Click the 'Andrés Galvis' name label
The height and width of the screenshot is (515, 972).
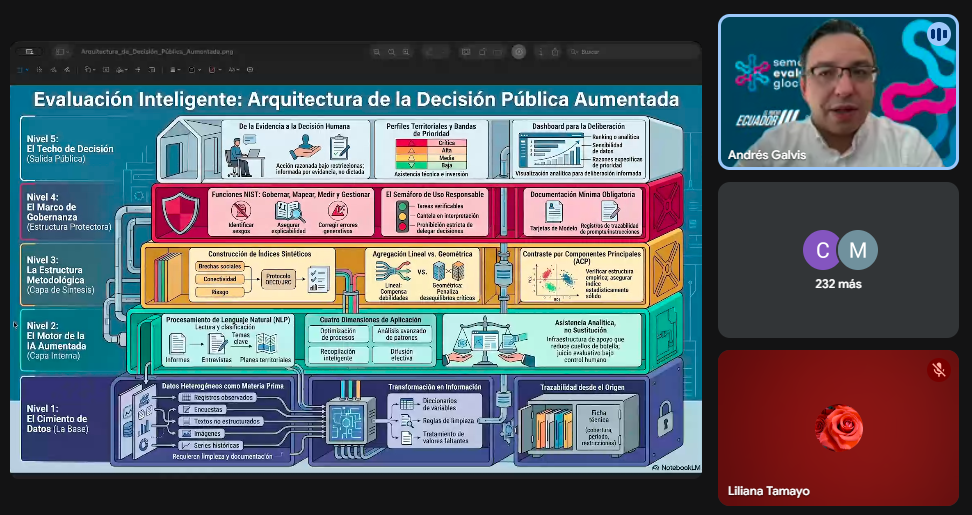pos(767,155)
